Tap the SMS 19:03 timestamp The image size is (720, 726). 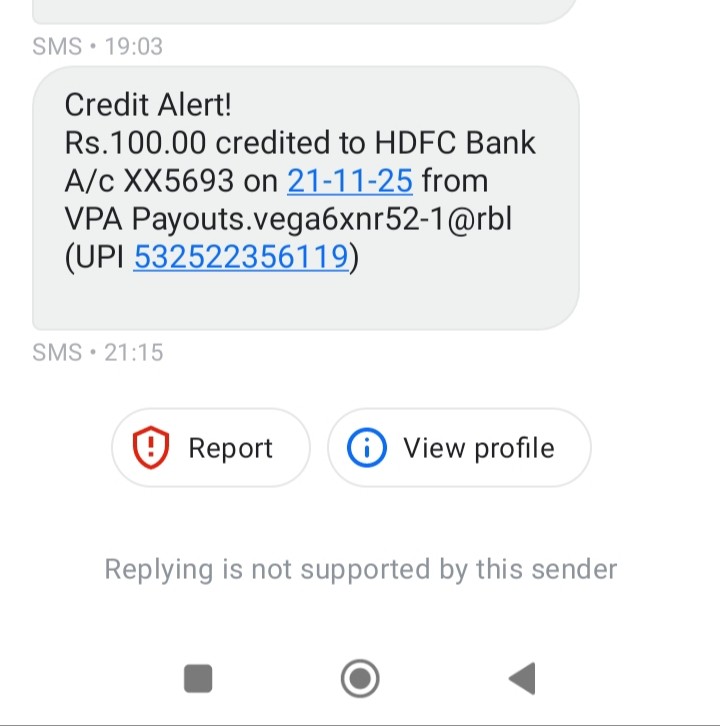(98, 46)
